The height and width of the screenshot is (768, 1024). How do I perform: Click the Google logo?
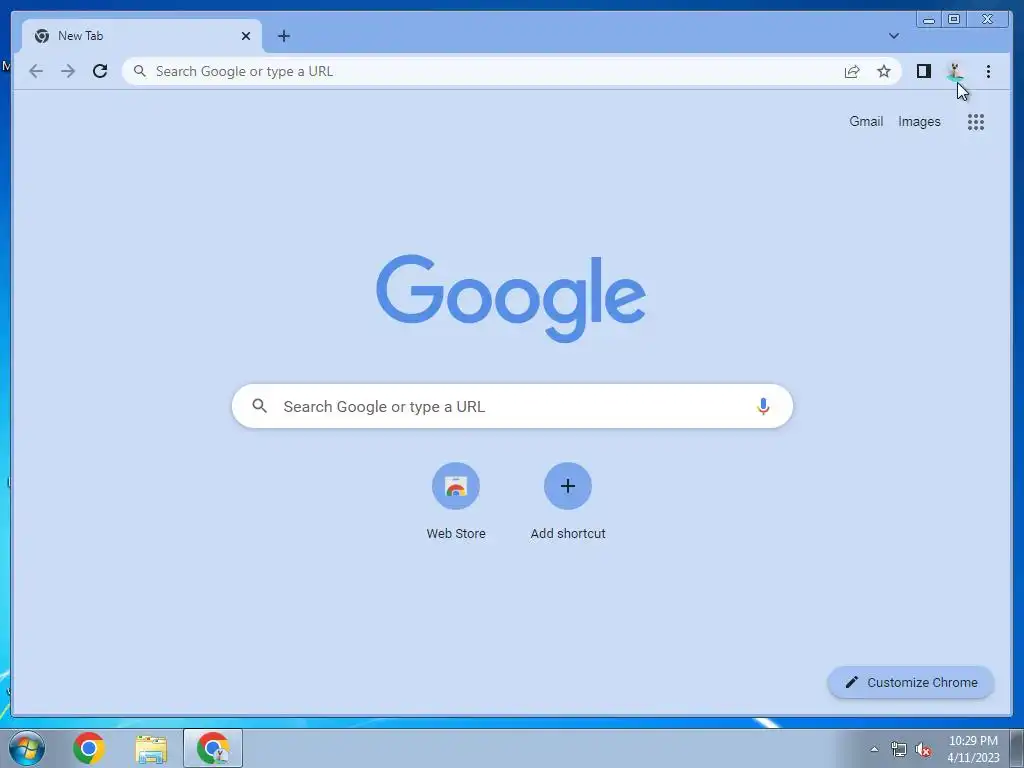coord(511,298)
